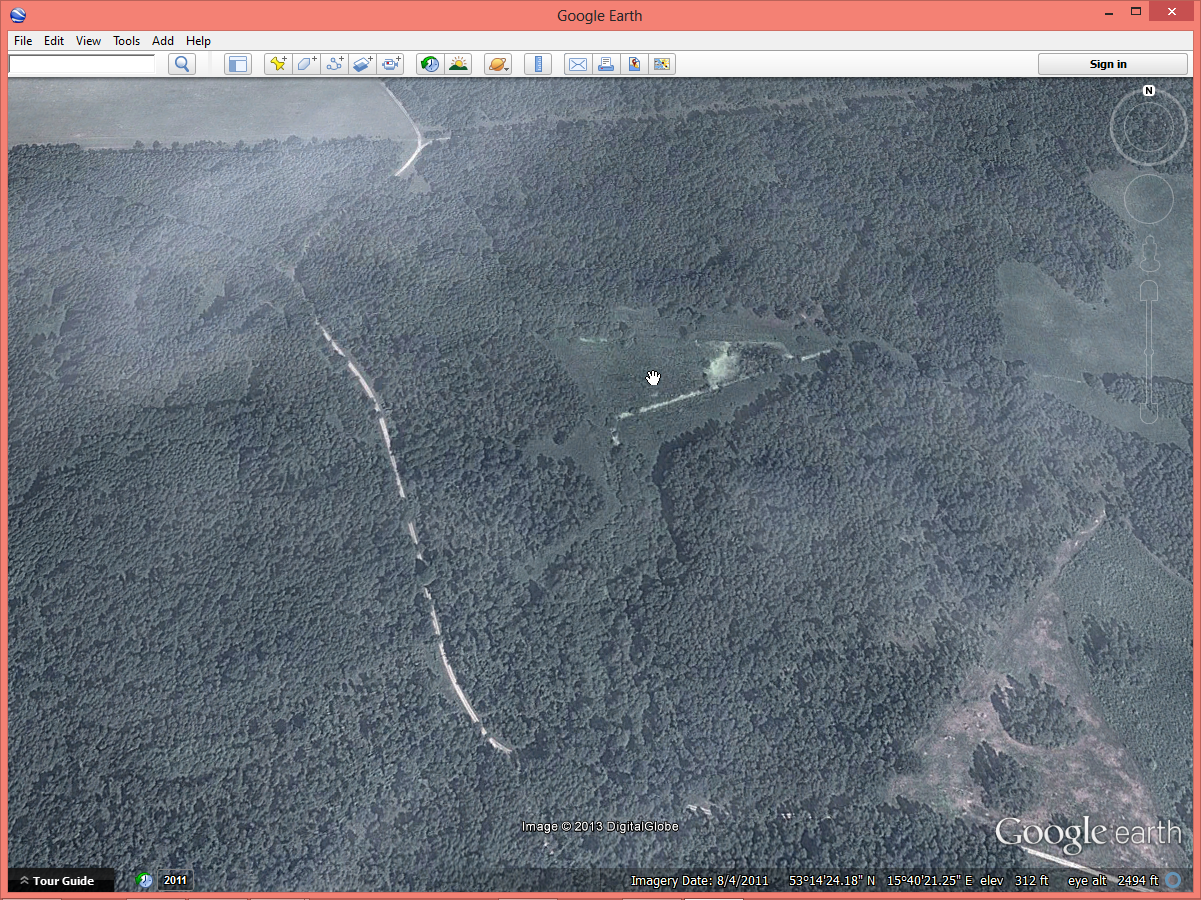Click the zoom slider on the map
Image resolution: width=1201 pixels, height=900 pixels.
[x=1149, y=350]
